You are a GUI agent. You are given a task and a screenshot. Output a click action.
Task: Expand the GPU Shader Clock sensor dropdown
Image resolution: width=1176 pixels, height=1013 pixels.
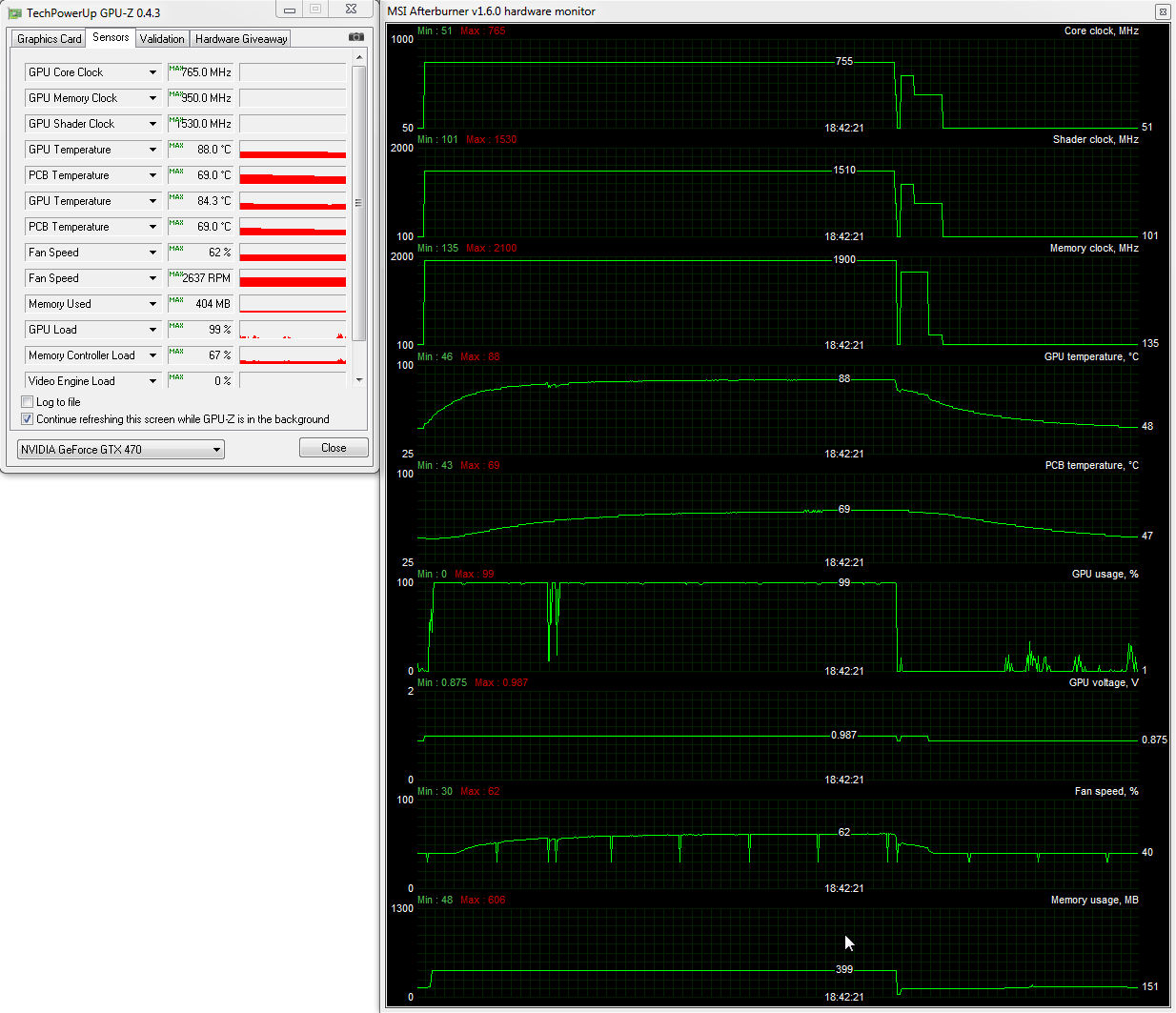tap(152, 124)
